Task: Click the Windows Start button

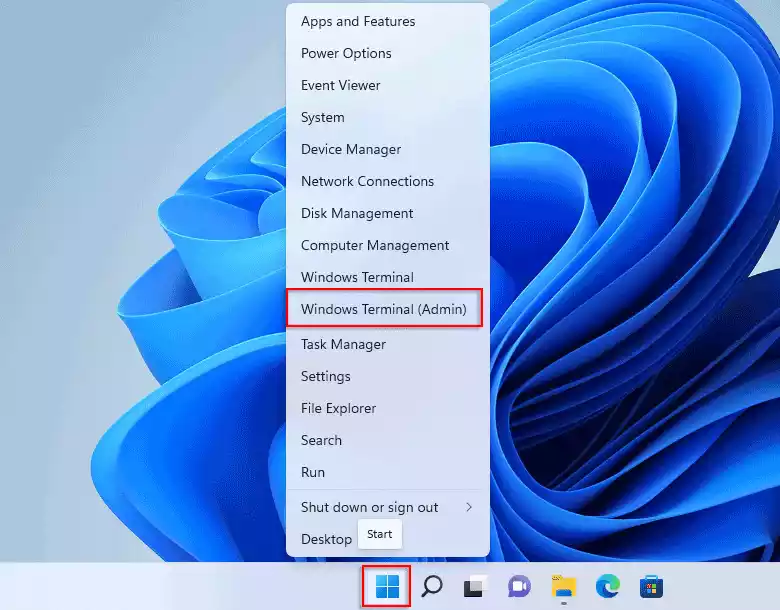Action: [386, 586]
